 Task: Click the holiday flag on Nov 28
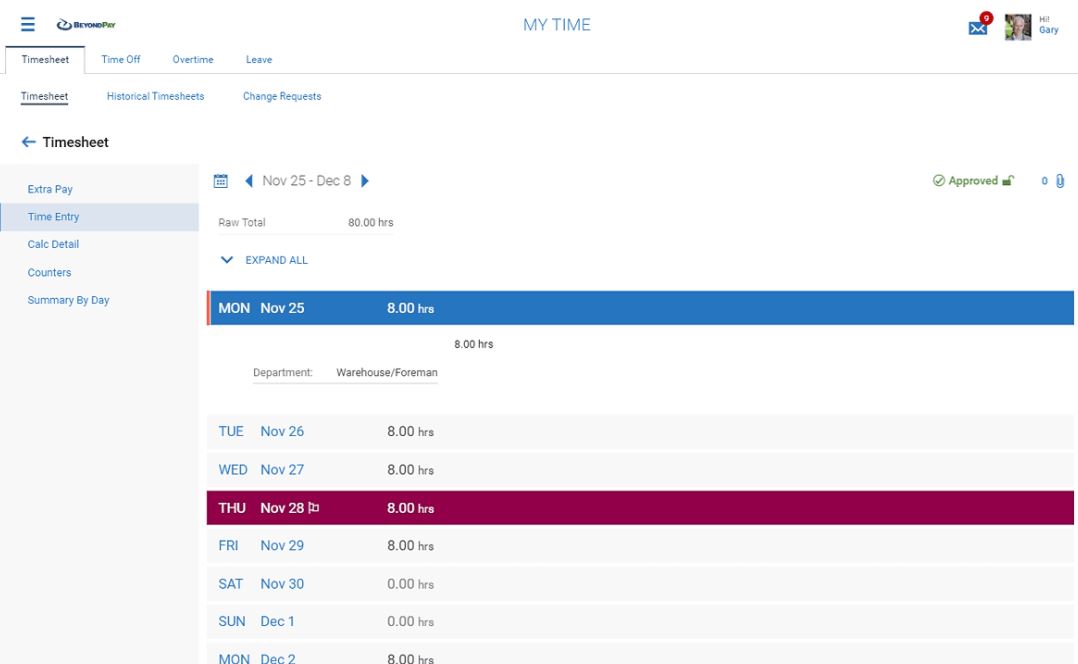point(314,508)
